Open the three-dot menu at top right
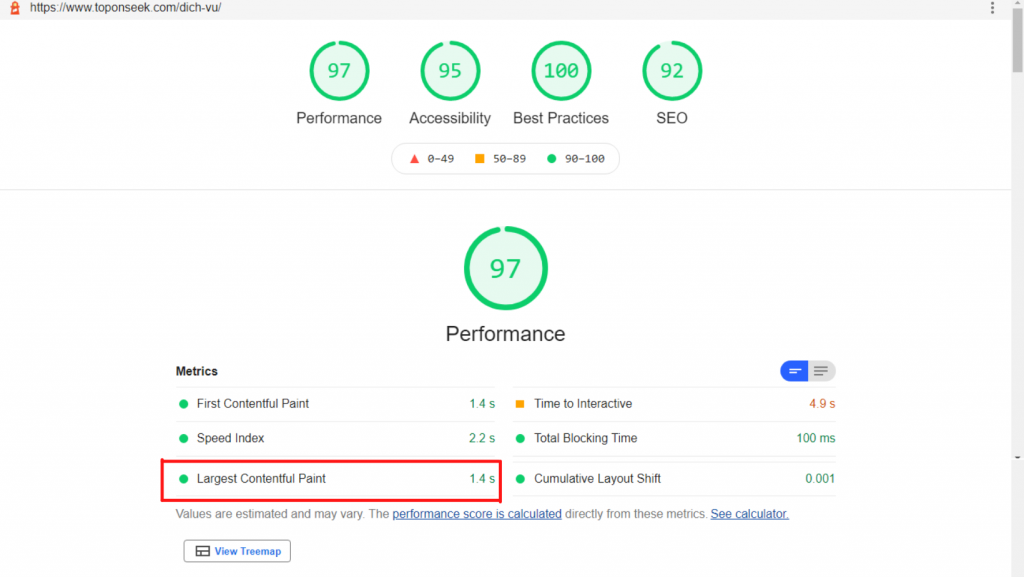This screenshot has width=1024, height=577. click(x=992, y=8)
